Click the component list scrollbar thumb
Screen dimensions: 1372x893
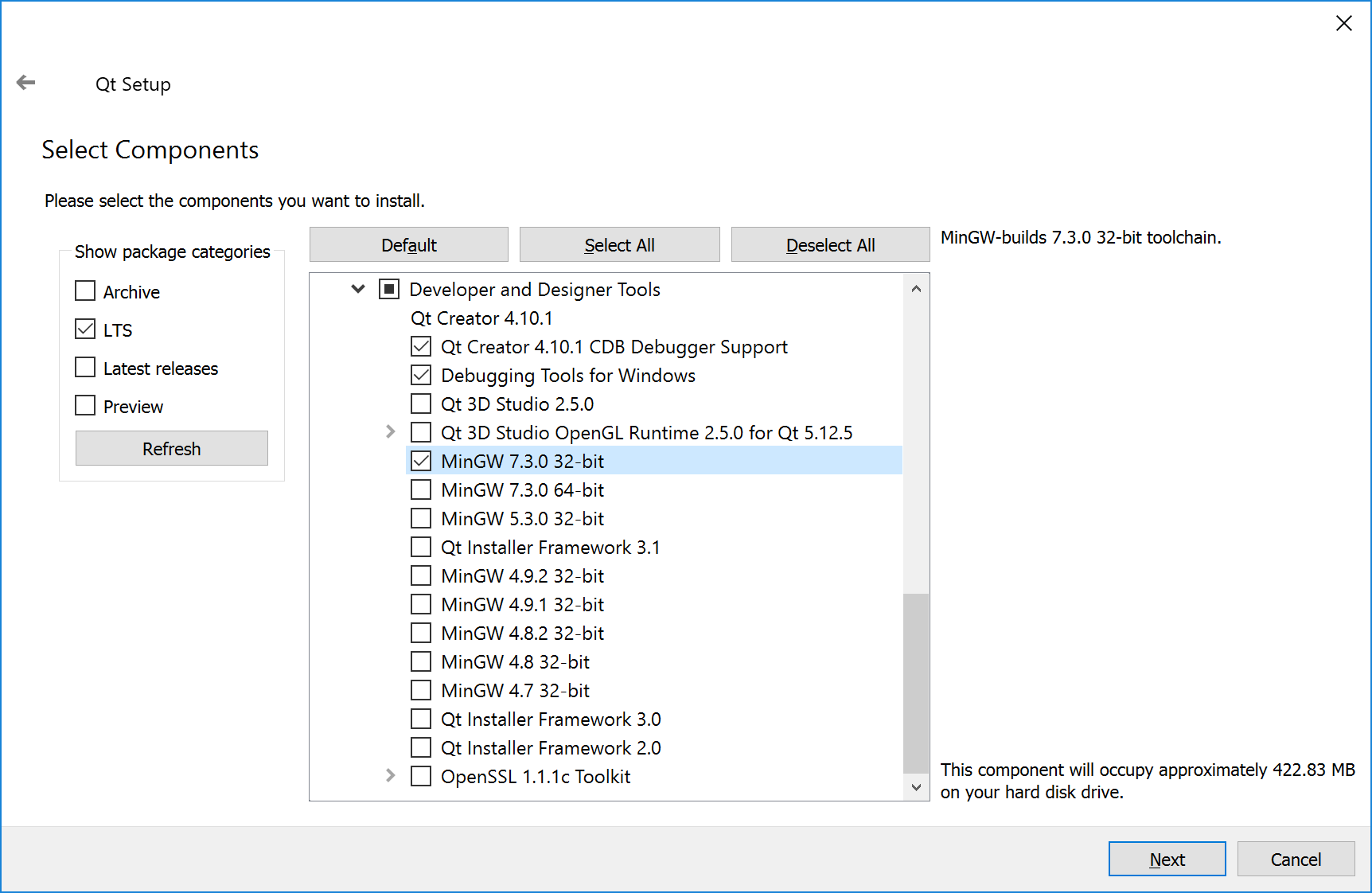(916, 683)
